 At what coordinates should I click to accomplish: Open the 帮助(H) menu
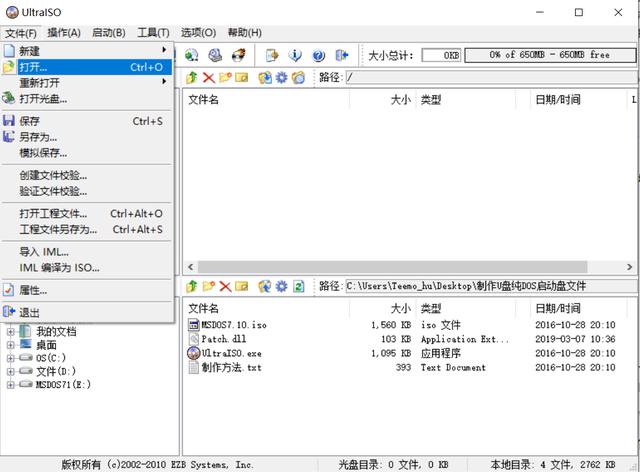[x=244, y=33]
